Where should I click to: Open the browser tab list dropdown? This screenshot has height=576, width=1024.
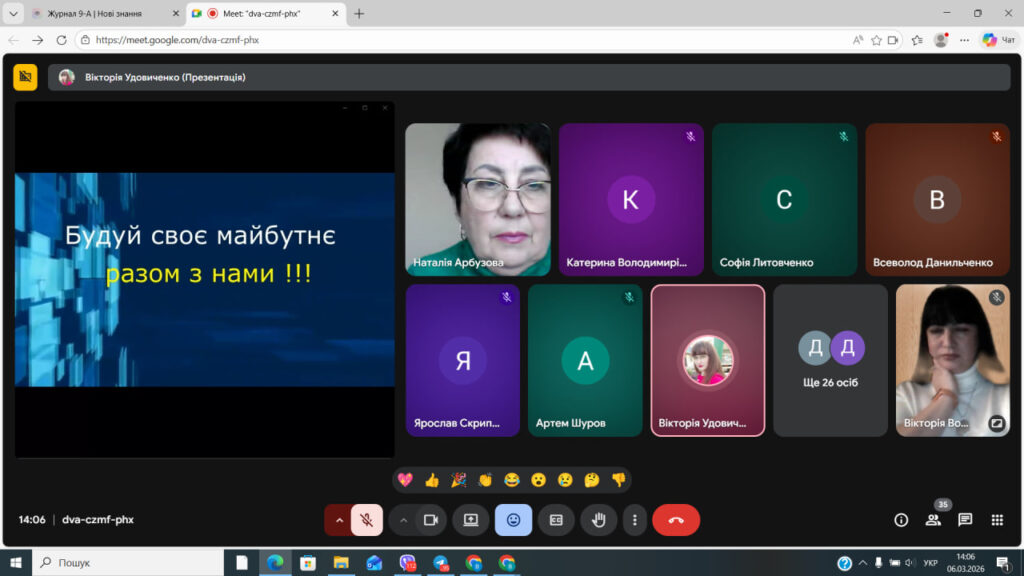click(x=13, y=13)
